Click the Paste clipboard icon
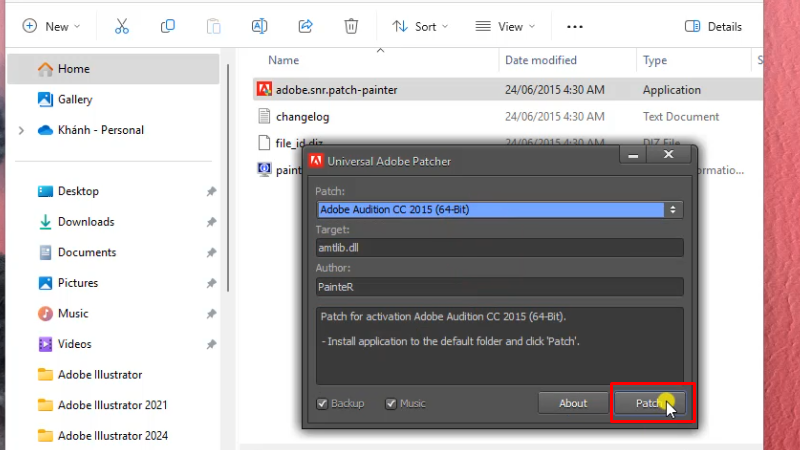This screenshot has height=450, width=800. [x=213, y=27]
